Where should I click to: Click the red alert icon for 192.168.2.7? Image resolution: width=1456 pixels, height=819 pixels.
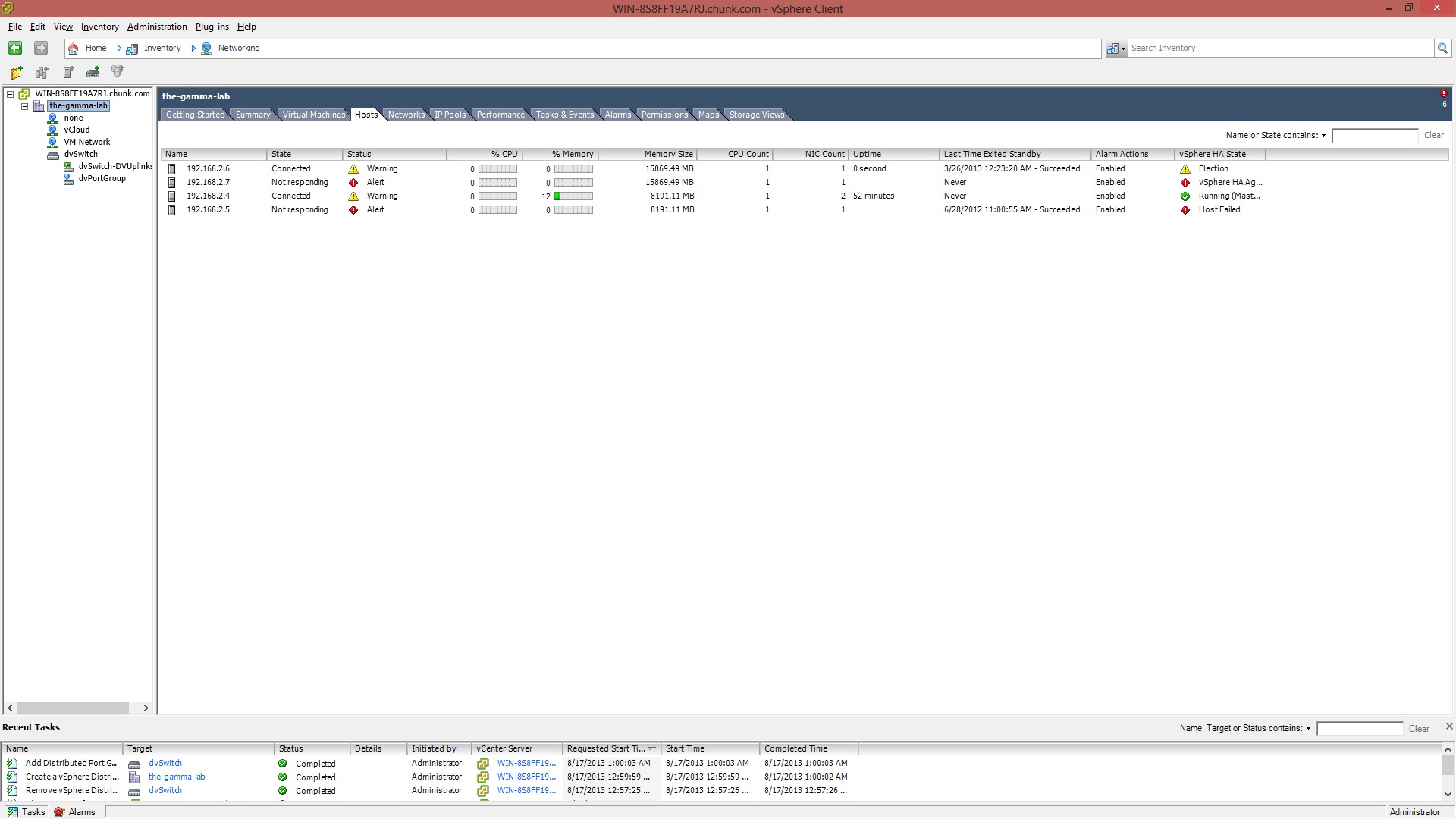click(x=353, y=183)
